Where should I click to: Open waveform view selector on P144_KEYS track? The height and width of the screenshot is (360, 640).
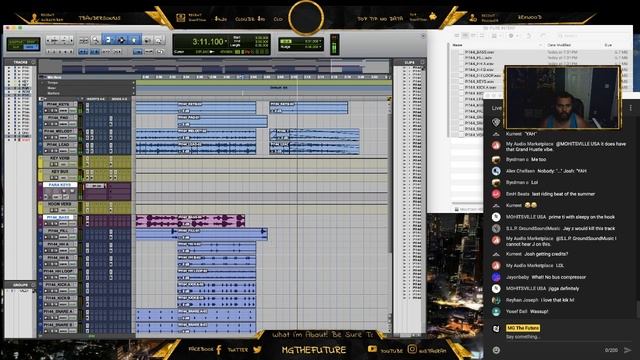tap(63, 111)
